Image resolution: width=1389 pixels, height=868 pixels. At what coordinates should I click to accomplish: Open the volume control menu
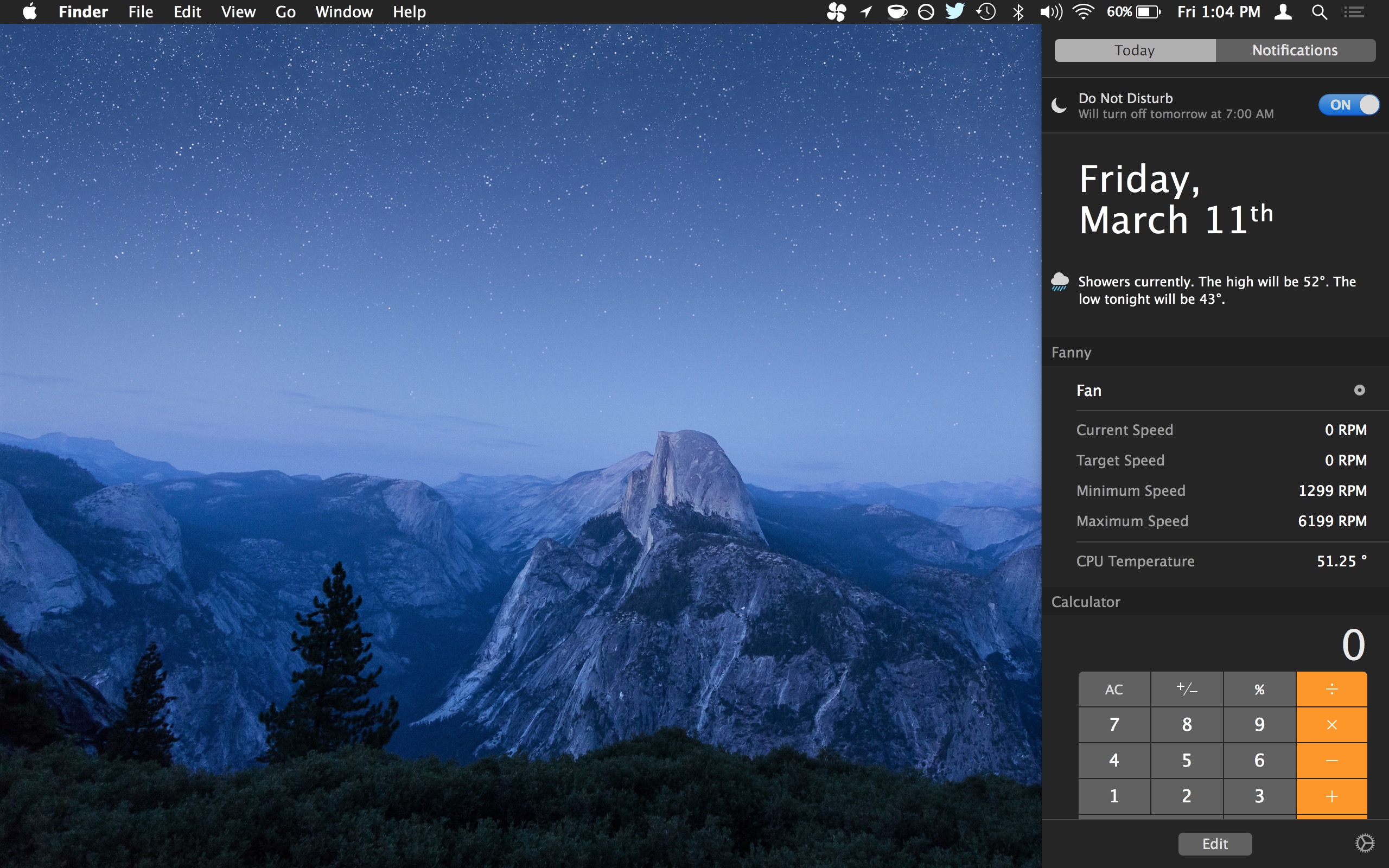tap(1050, 12)
